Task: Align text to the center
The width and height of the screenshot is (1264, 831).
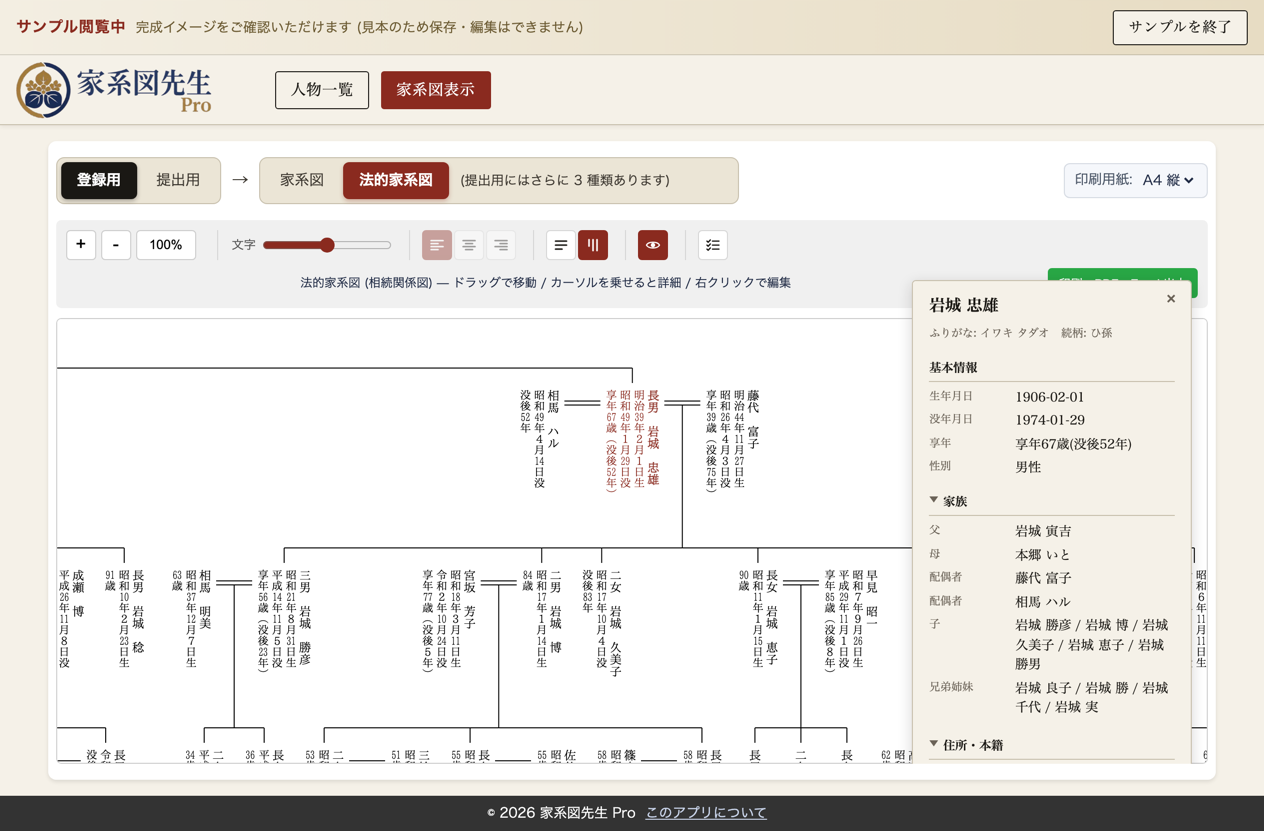Action: (469, 245)
